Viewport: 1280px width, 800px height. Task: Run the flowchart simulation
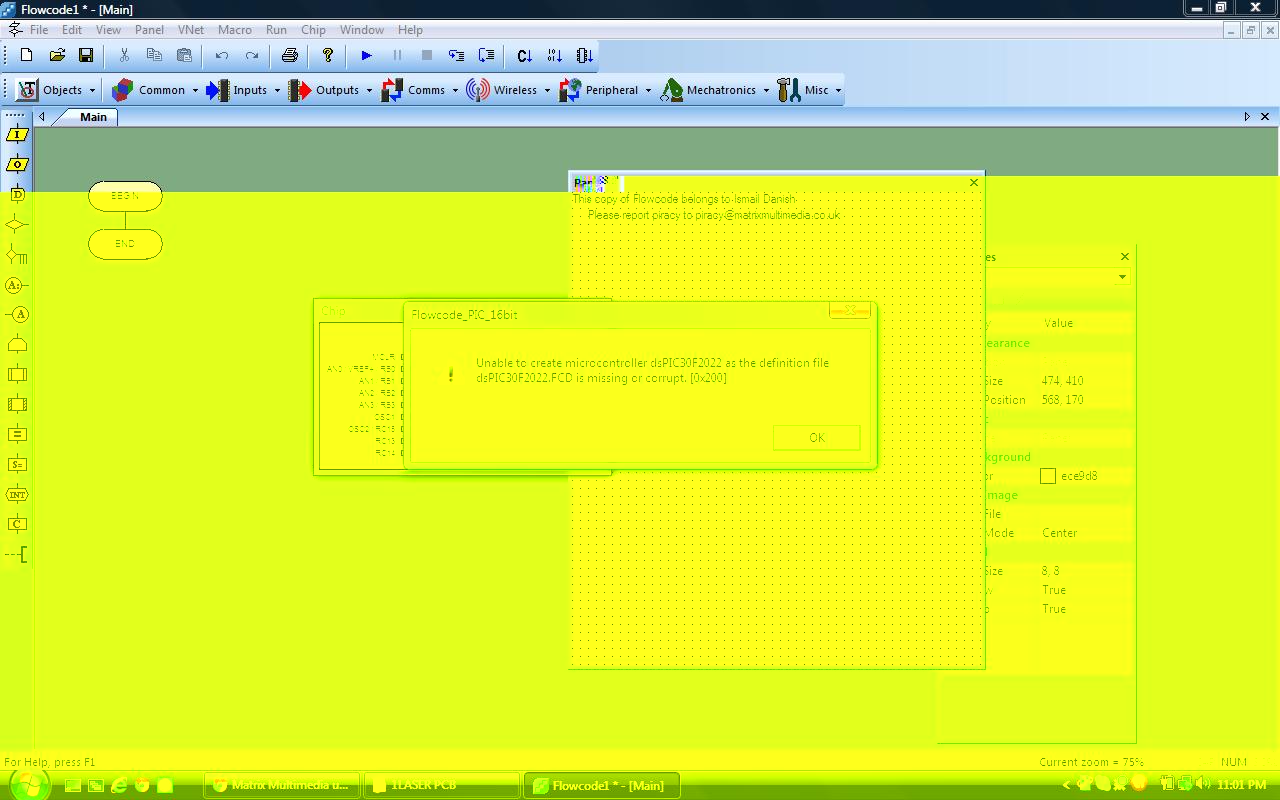coord(366,55)
